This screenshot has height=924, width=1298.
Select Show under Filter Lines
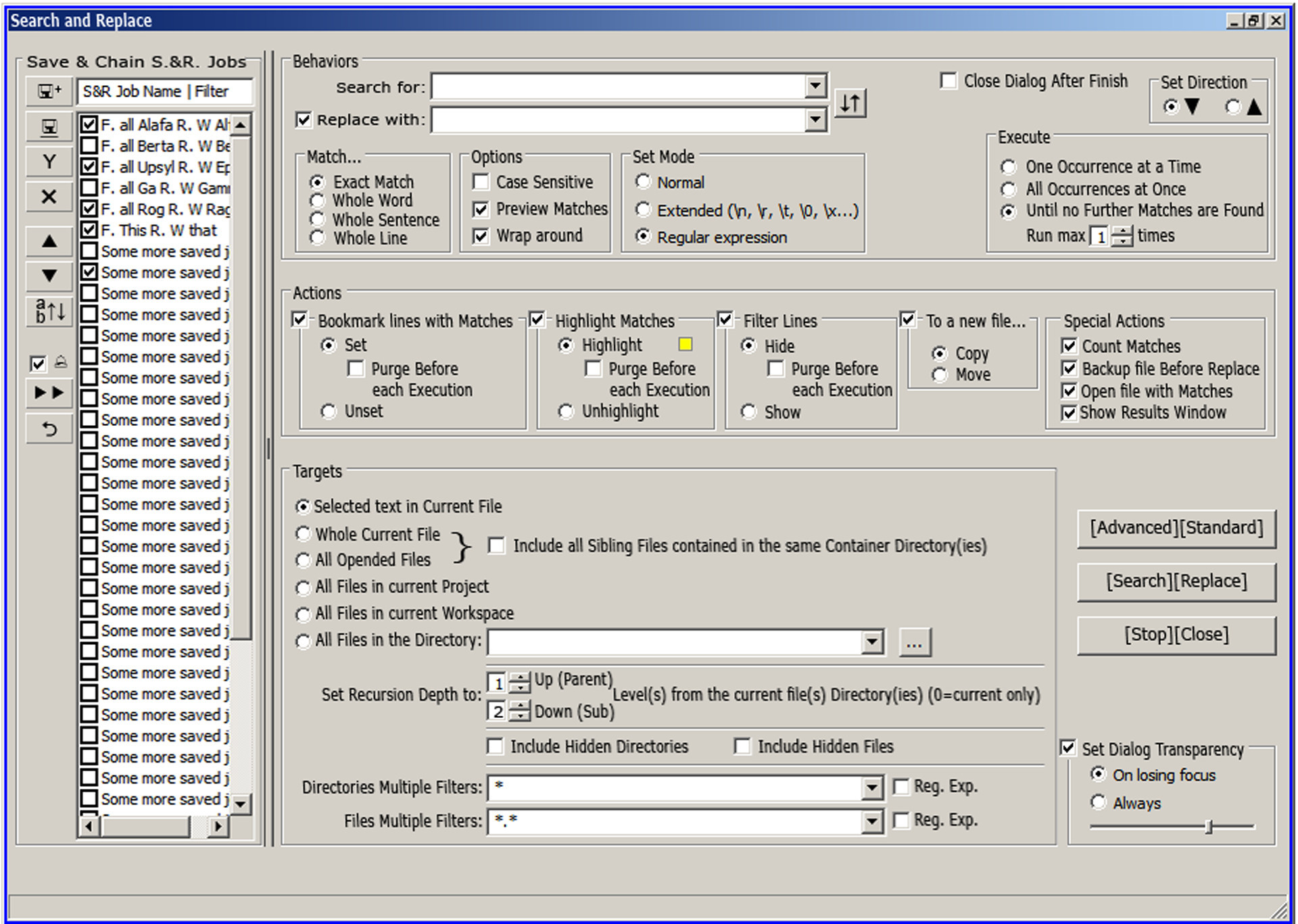click(748, 412)
